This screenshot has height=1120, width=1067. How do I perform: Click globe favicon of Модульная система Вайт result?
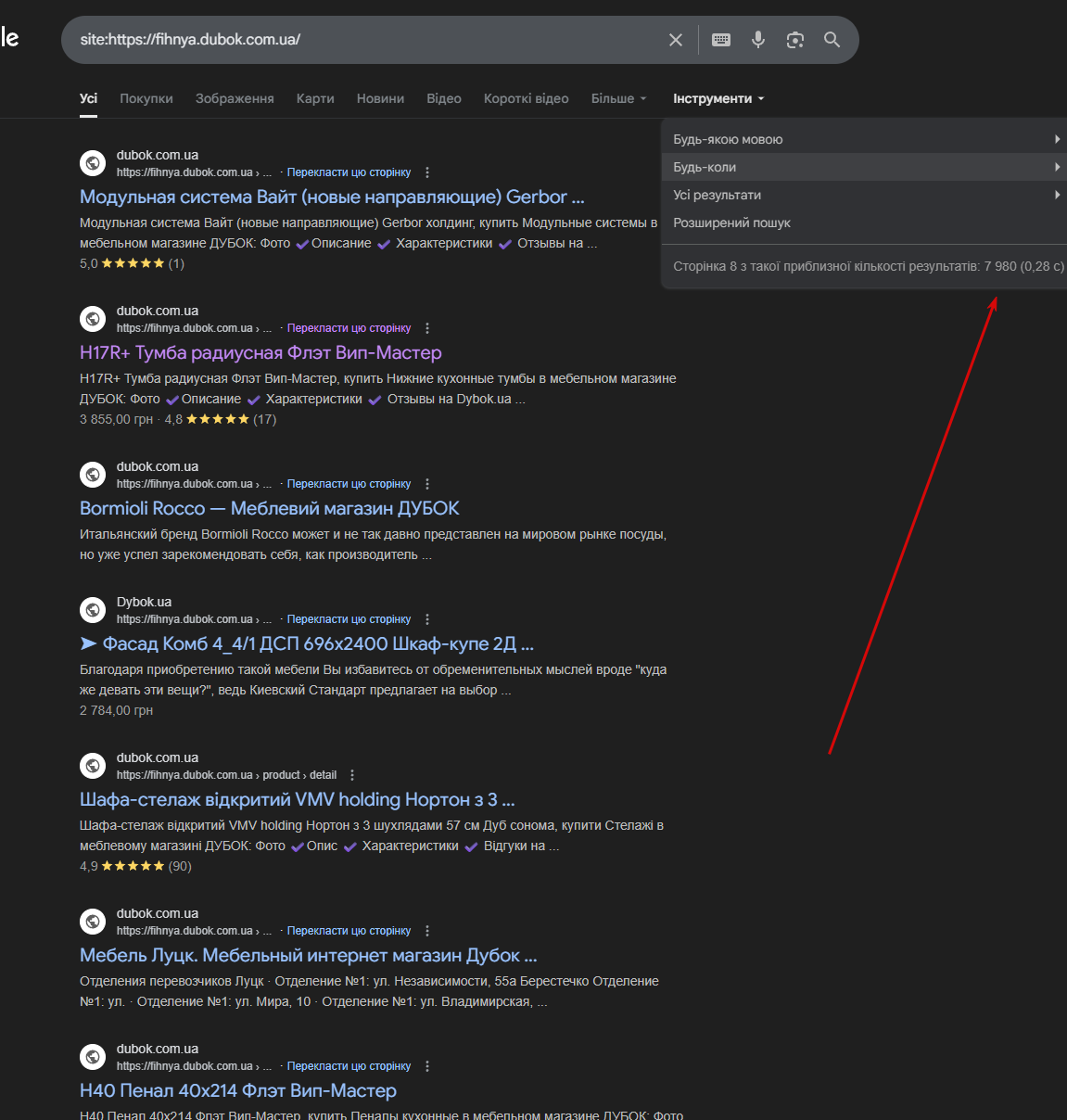click(93, 163)
